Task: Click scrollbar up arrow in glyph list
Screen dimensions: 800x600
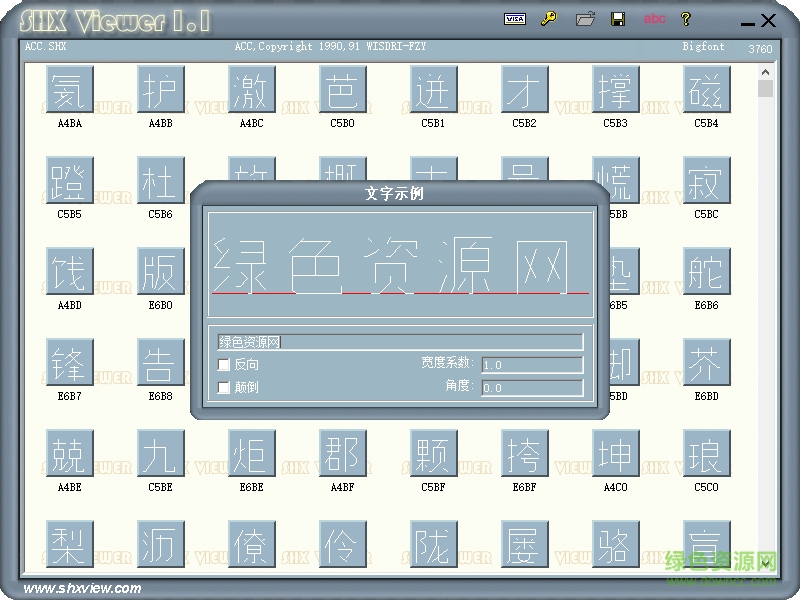Action: pos(765,72)
